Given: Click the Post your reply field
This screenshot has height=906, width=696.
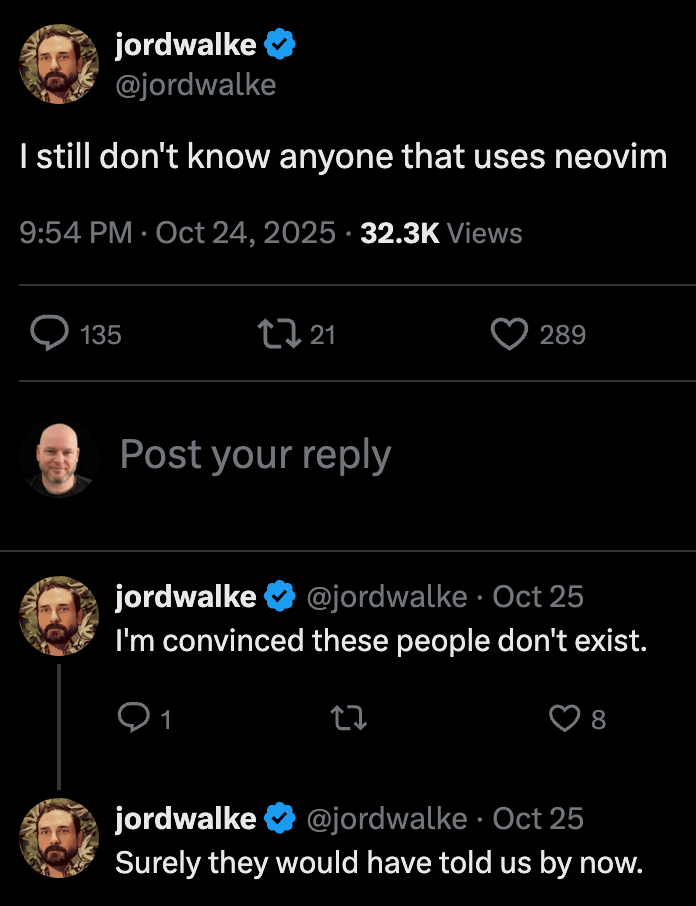Looking at the screenshot, I should coord(256,455).
